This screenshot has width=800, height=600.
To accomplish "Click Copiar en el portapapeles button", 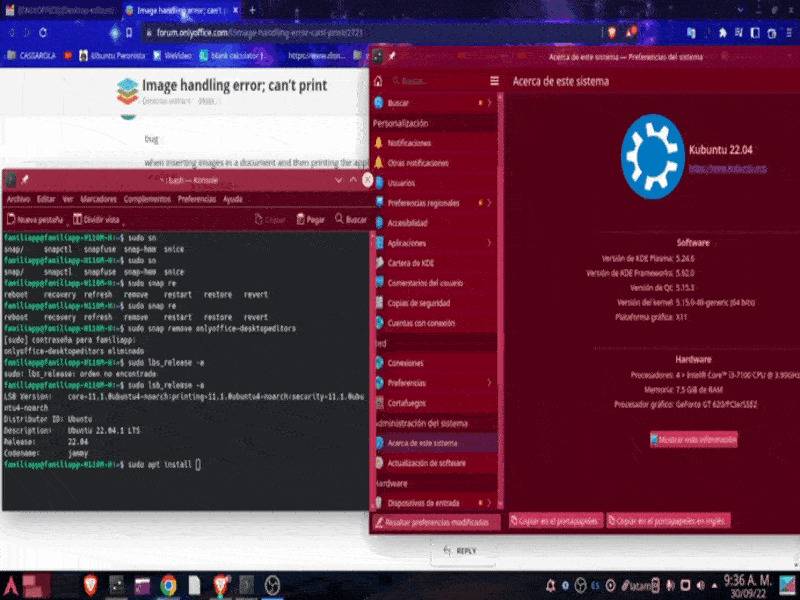I will tap(556, 520).
